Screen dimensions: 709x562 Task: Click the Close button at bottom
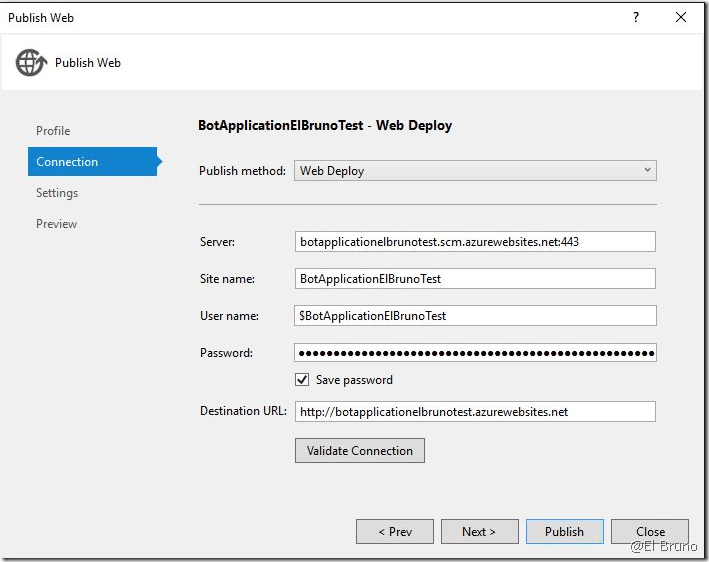650,532
